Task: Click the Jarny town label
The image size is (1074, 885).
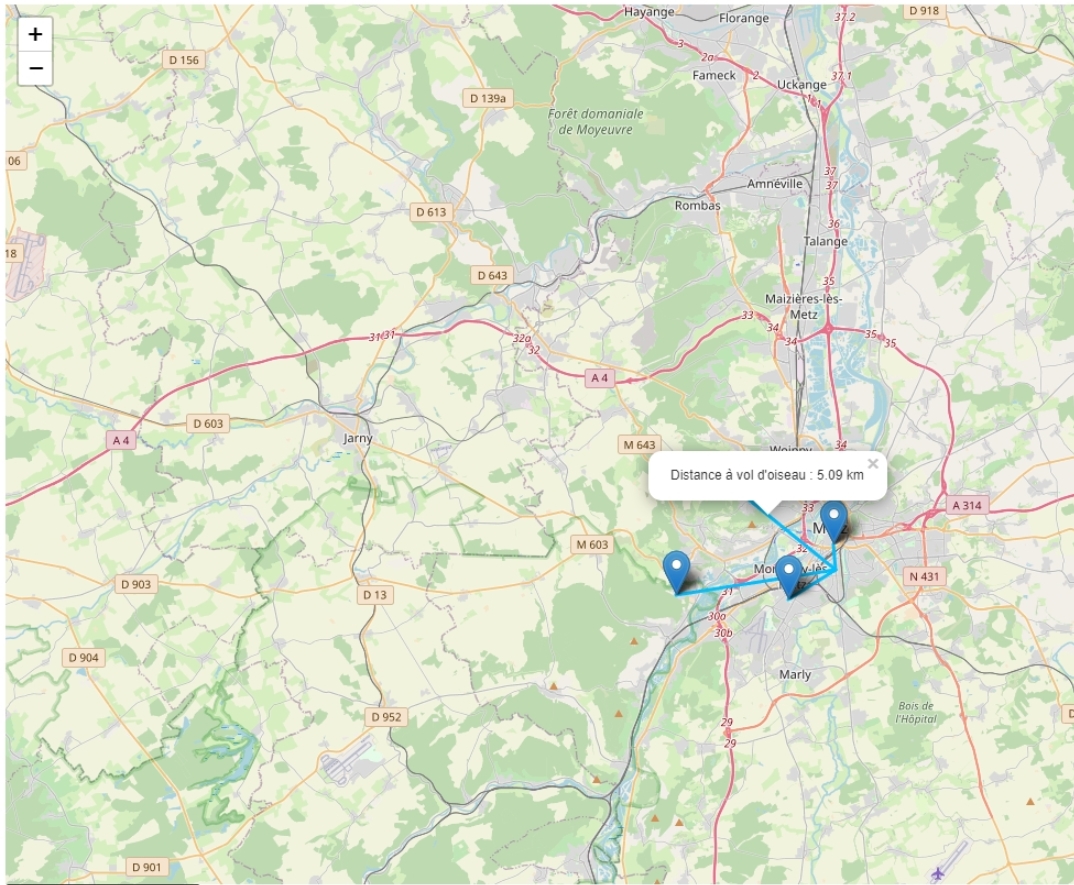Action: [x=358, y=438]
